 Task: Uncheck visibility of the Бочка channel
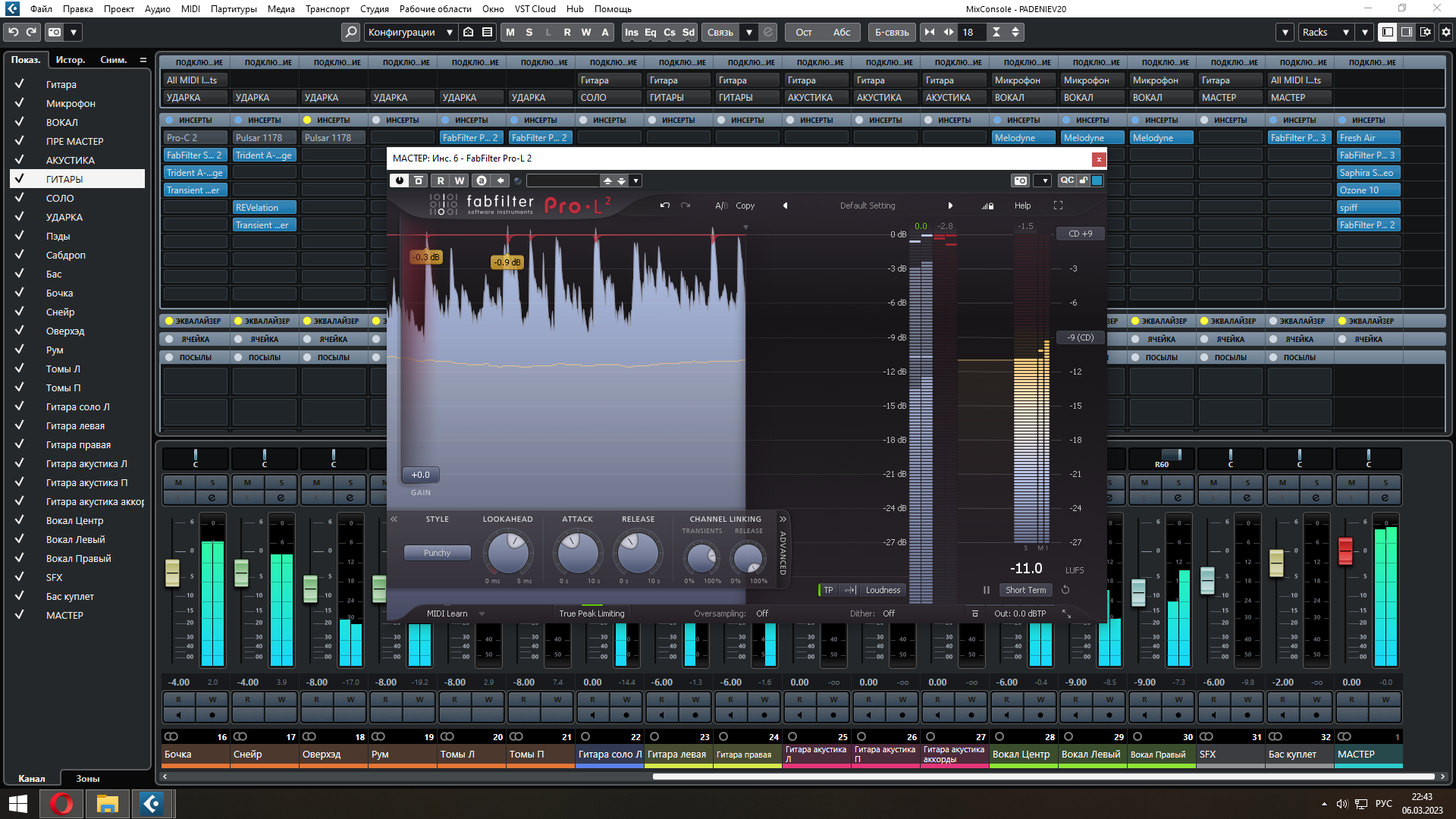point(20,293)
